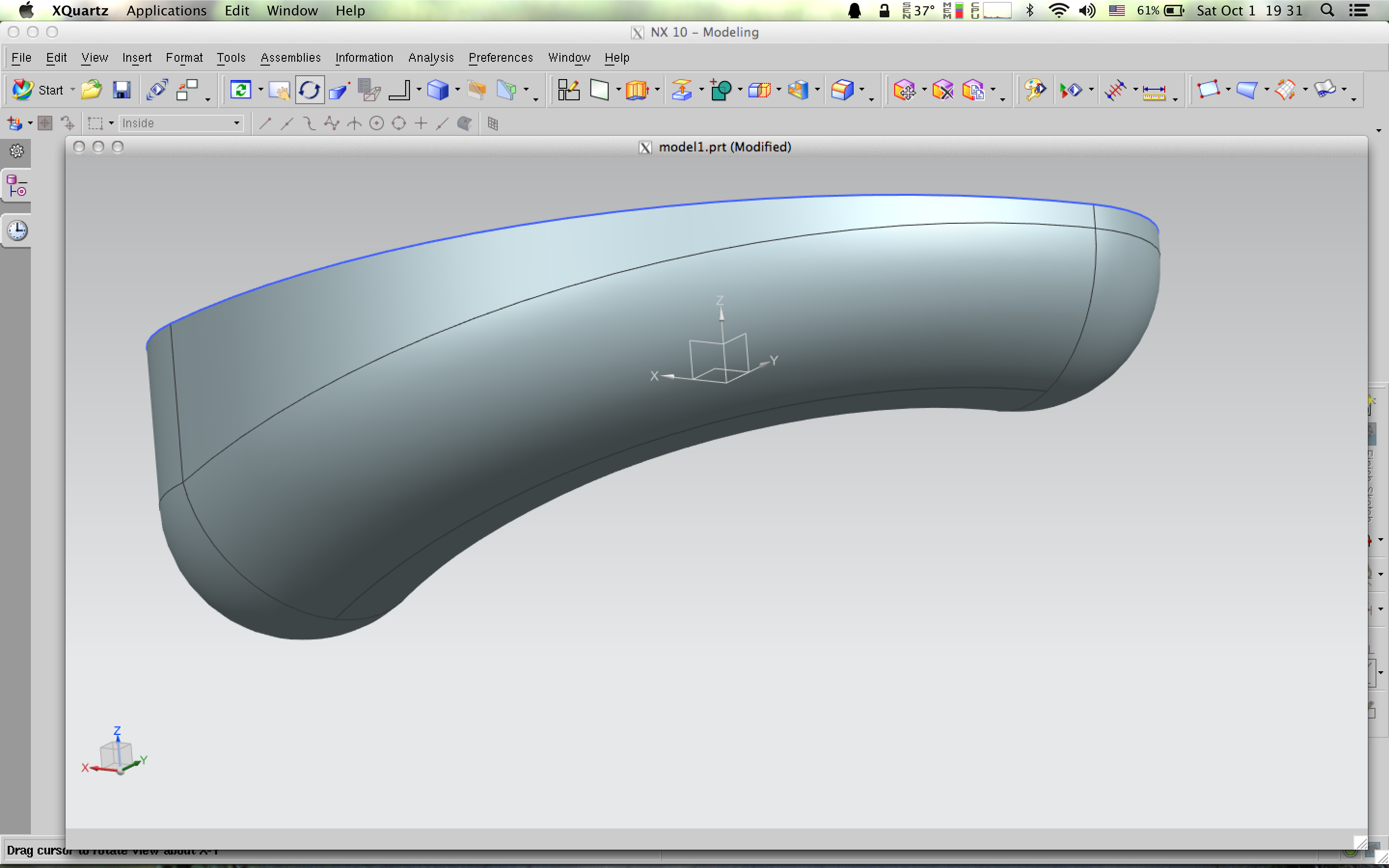
Task: Click the Copy Object cube icon
Action: click(x=973, y=90)
